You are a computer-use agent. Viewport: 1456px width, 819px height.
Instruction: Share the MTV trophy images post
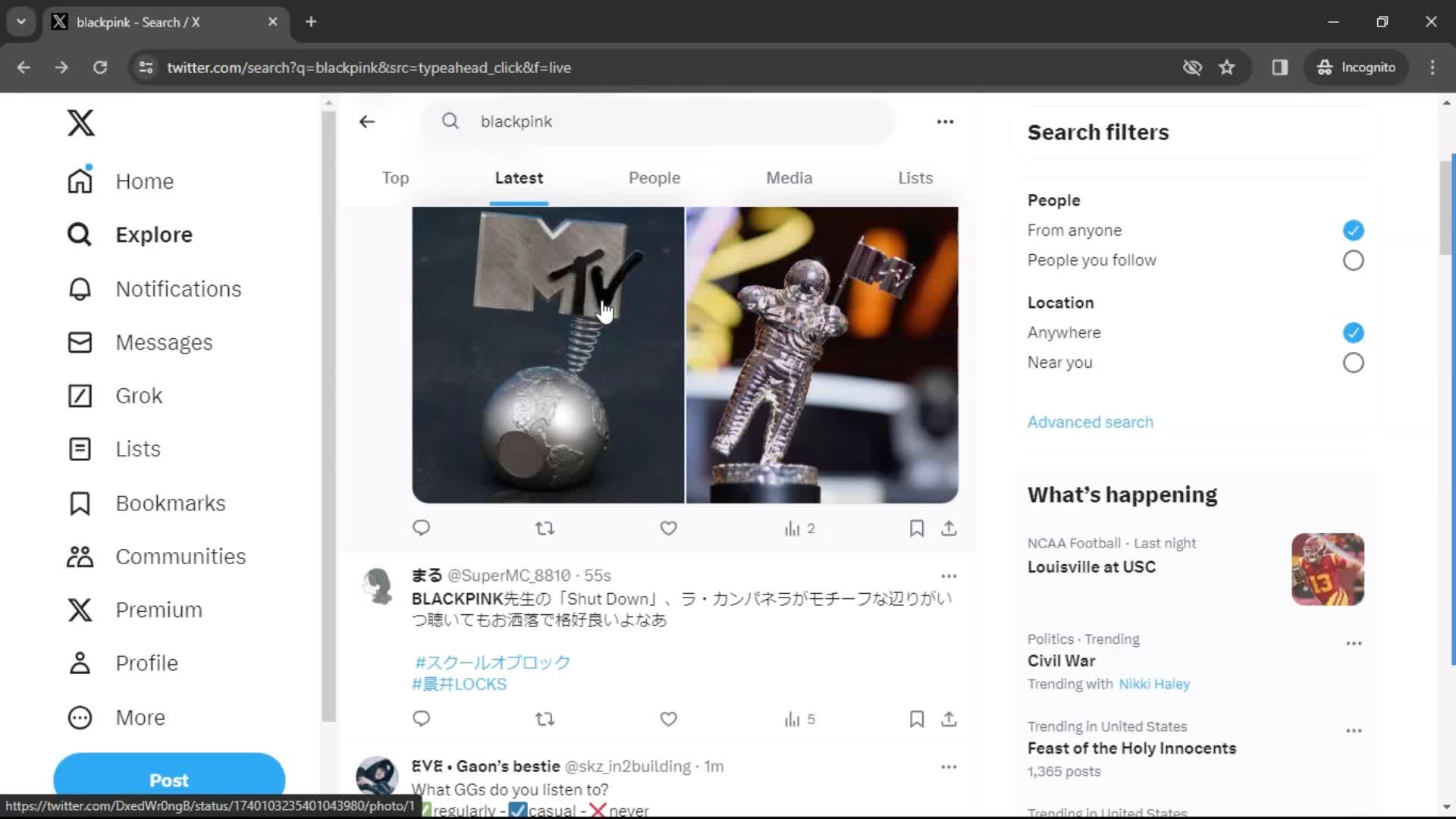coord(949,528)
